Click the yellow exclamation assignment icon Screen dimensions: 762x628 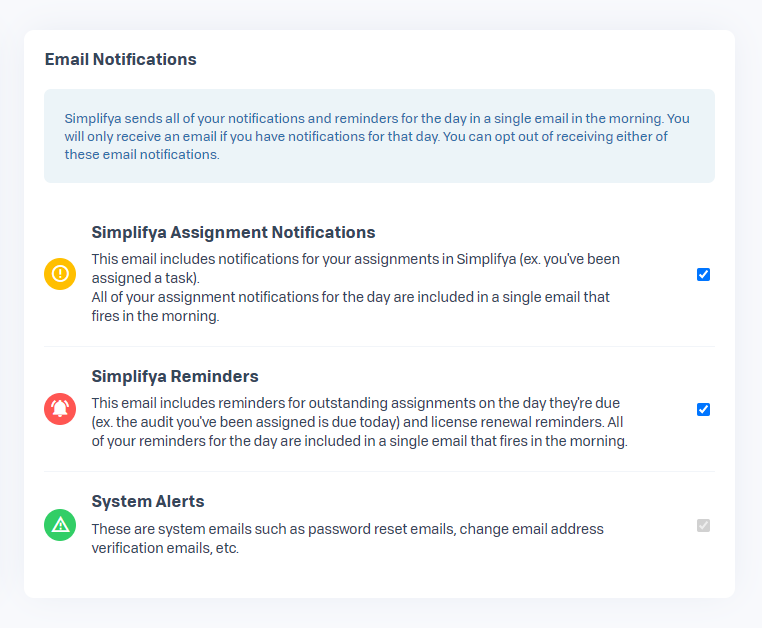click(x=60, y=273)
